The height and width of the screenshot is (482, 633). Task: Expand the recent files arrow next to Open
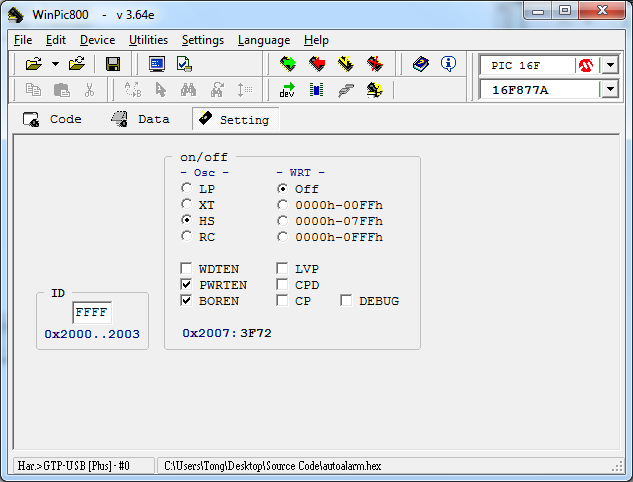pyautogui.click(x=55, y=64)
